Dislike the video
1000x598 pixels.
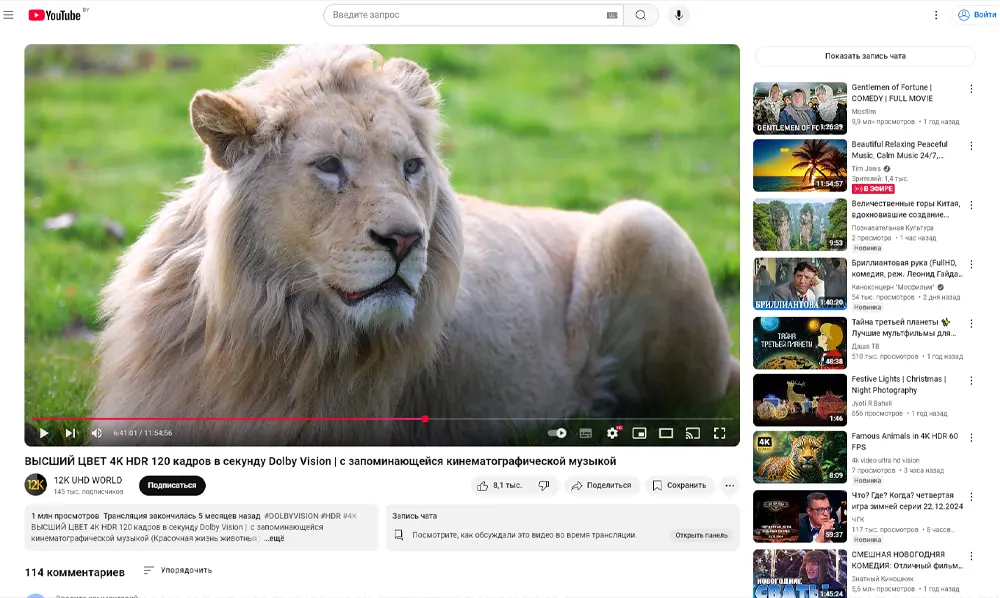(x=544, y=485)
